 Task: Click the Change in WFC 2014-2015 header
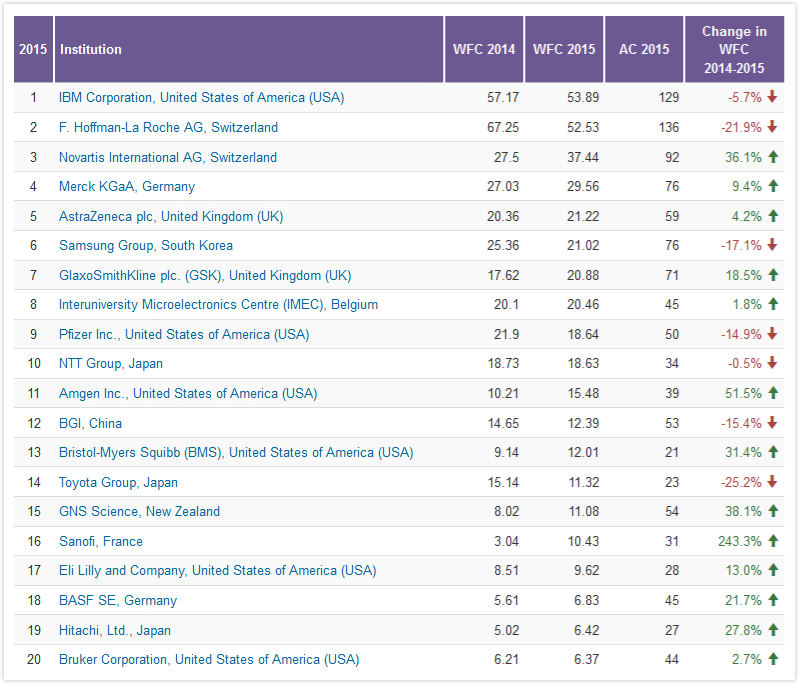(734, 49)
